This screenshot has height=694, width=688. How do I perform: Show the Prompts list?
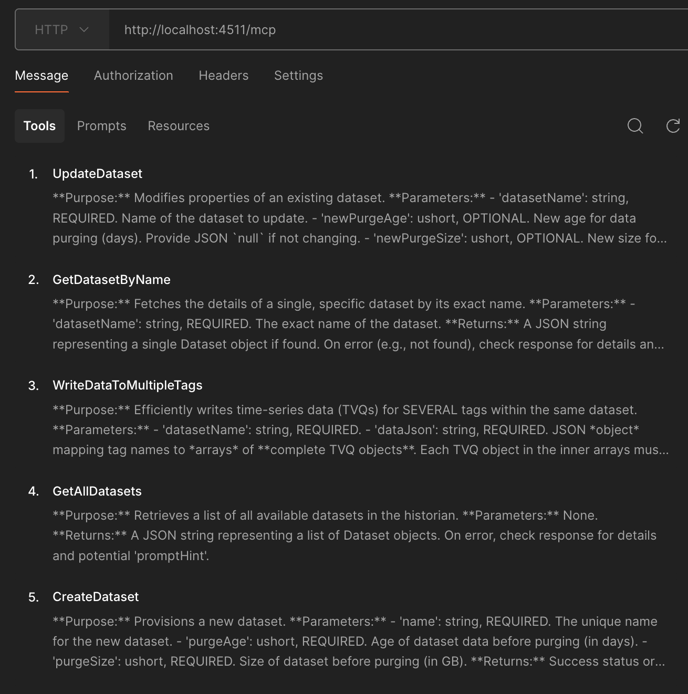pyautogui.click(x=102, y=126)
